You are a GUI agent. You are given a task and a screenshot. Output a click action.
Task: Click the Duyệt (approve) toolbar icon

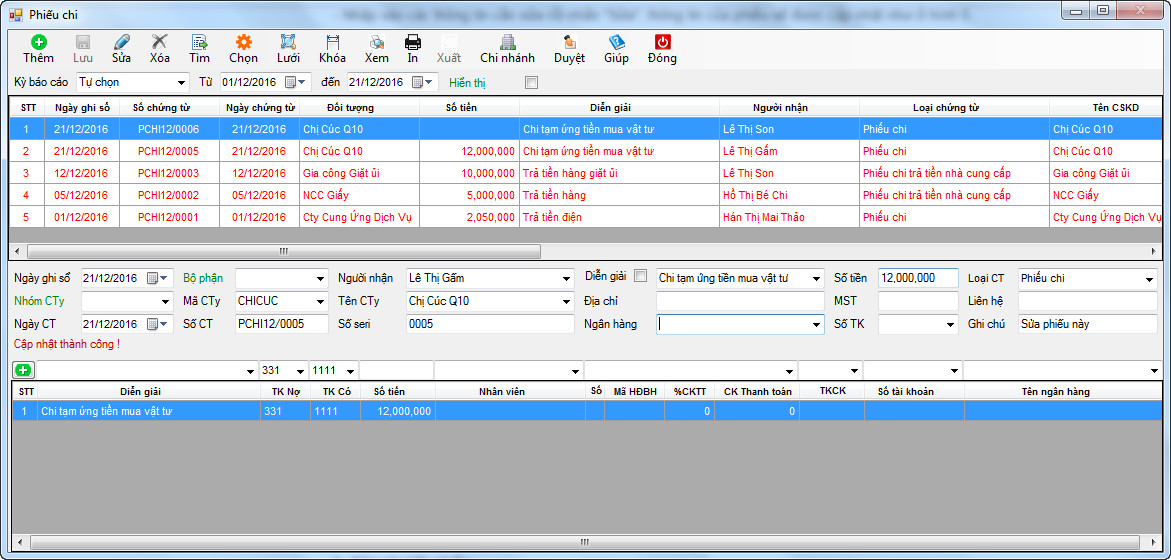569,43
